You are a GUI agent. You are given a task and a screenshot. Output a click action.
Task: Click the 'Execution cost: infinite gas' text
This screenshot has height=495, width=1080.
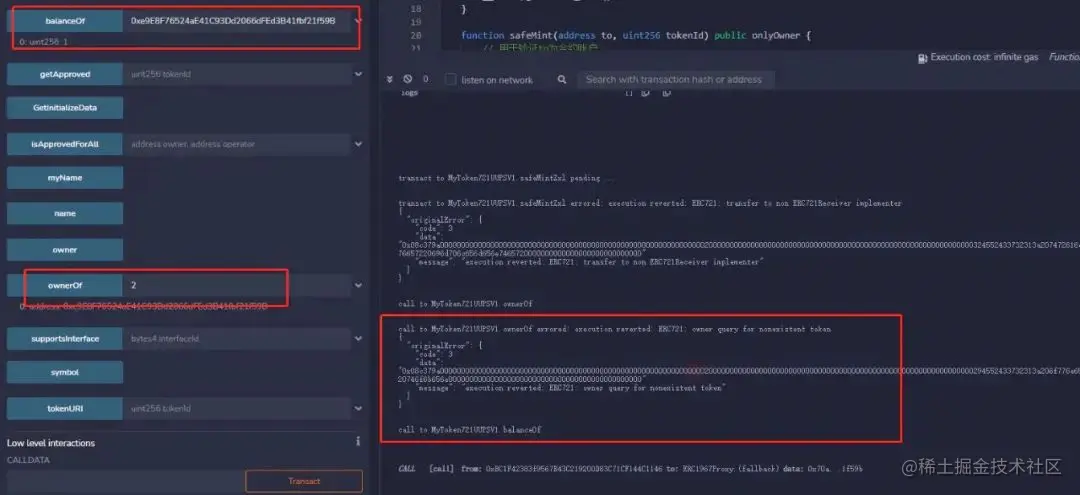[x=984, y=58]
